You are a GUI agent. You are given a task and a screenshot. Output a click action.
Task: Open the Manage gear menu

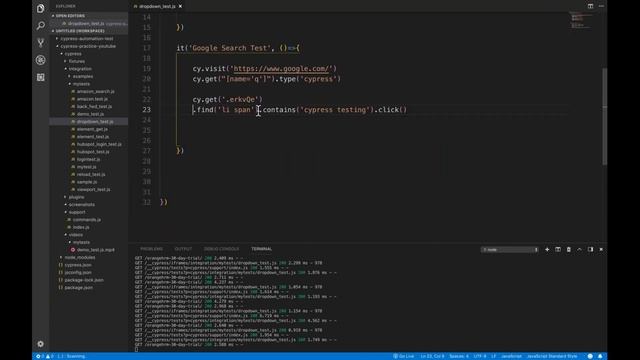pyautogui.click(x=40, y=344)
